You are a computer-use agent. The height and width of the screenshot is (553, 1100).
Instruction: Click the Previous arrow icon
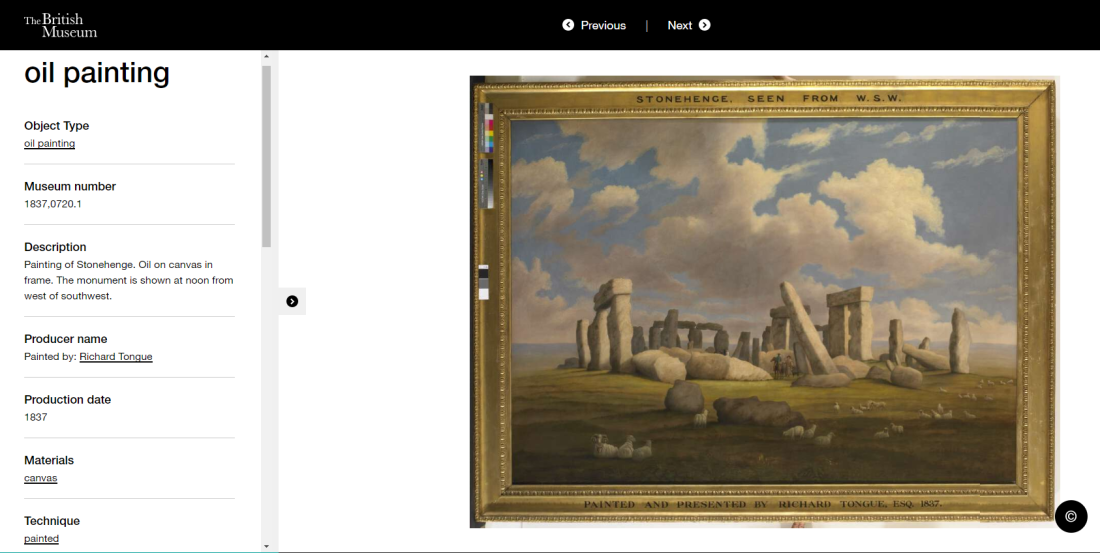pyautogui.click(x=568, y=25)
